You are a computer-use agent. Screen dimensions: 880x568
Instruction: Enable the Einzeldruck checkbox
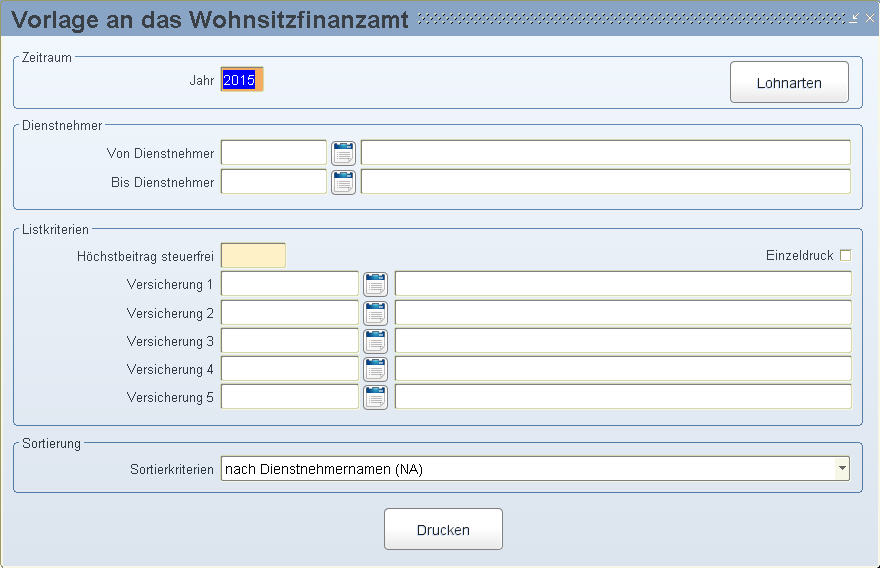845,255
